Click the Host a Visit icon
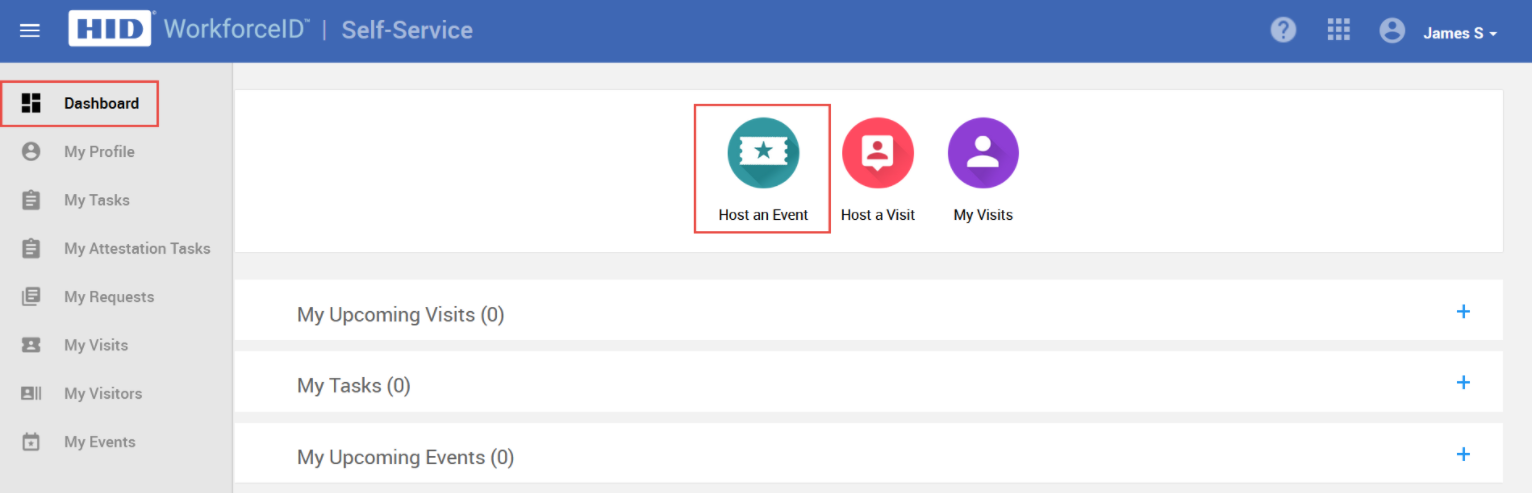Viewport: 1532px width, 493px height. point(877,153)
